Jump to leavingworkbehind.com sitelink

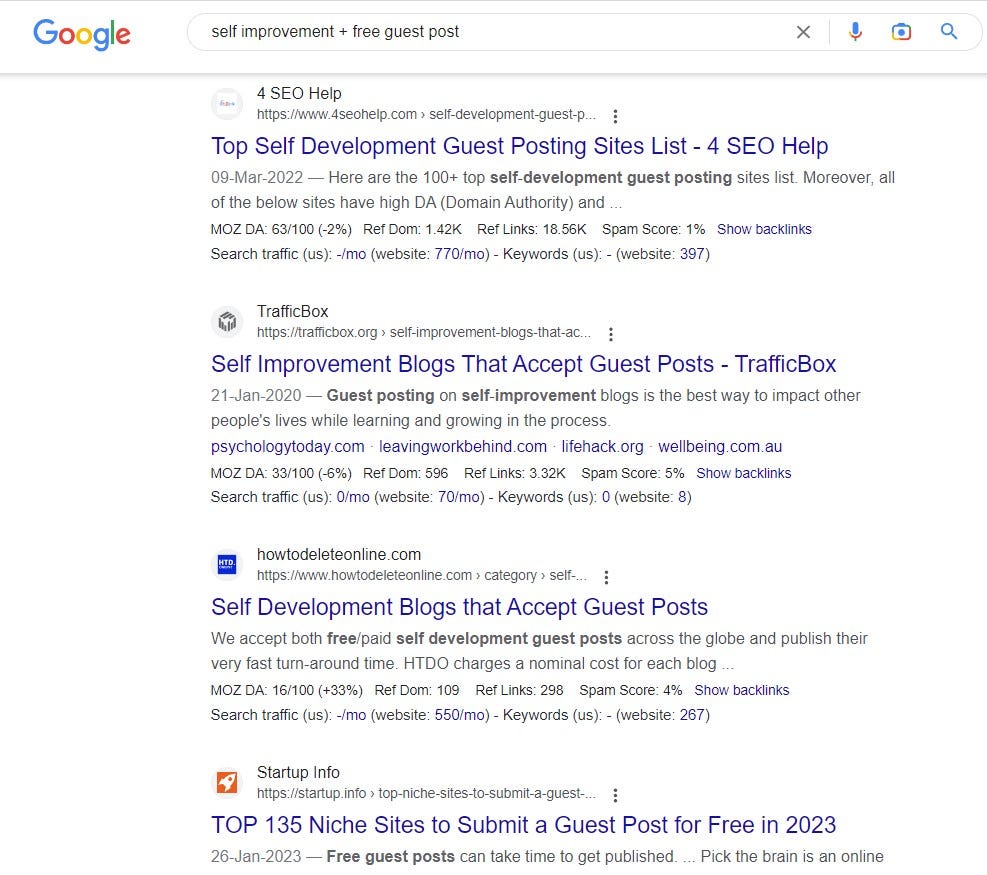coord(463,446)
